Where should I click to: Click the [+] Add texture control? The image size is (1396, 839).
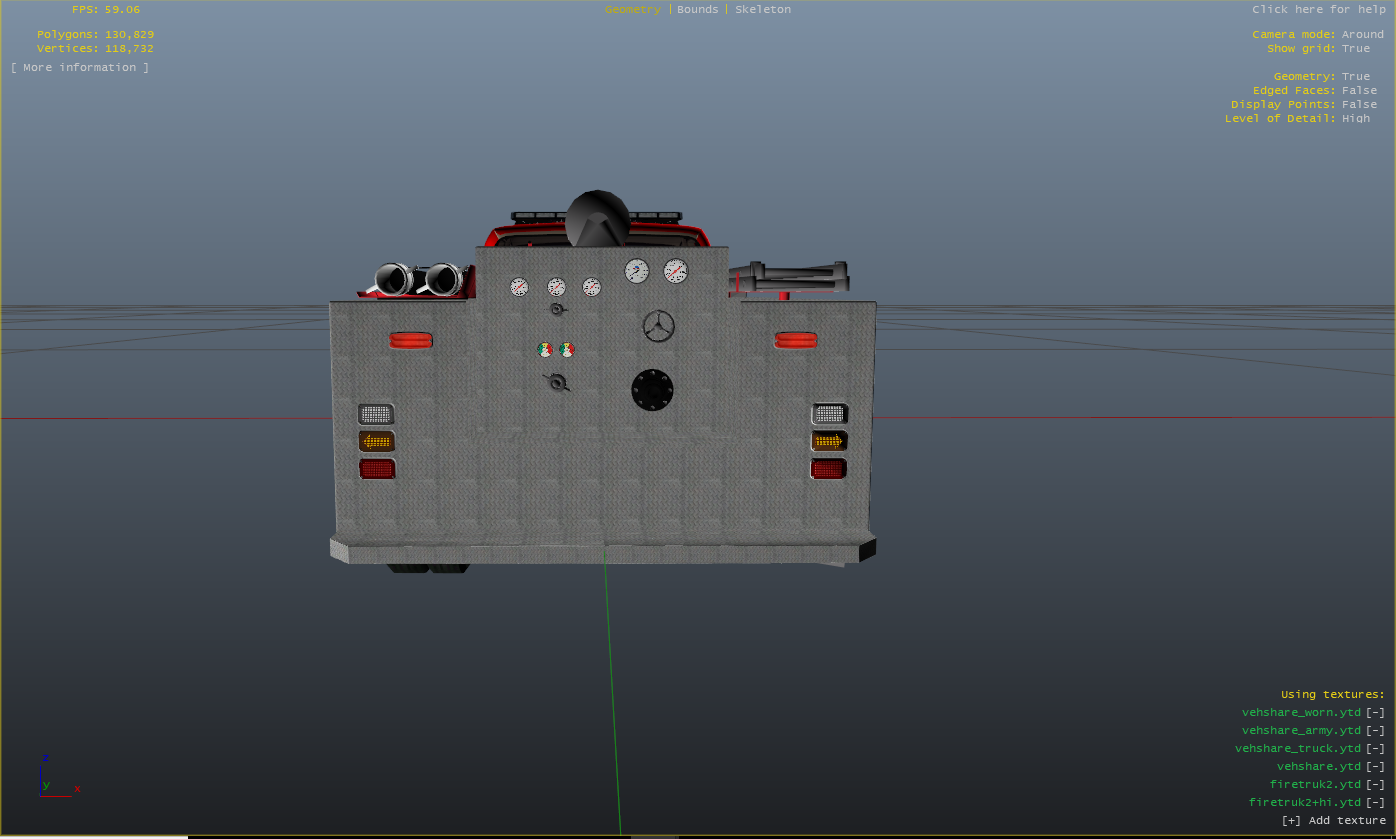click(1333, 821)
